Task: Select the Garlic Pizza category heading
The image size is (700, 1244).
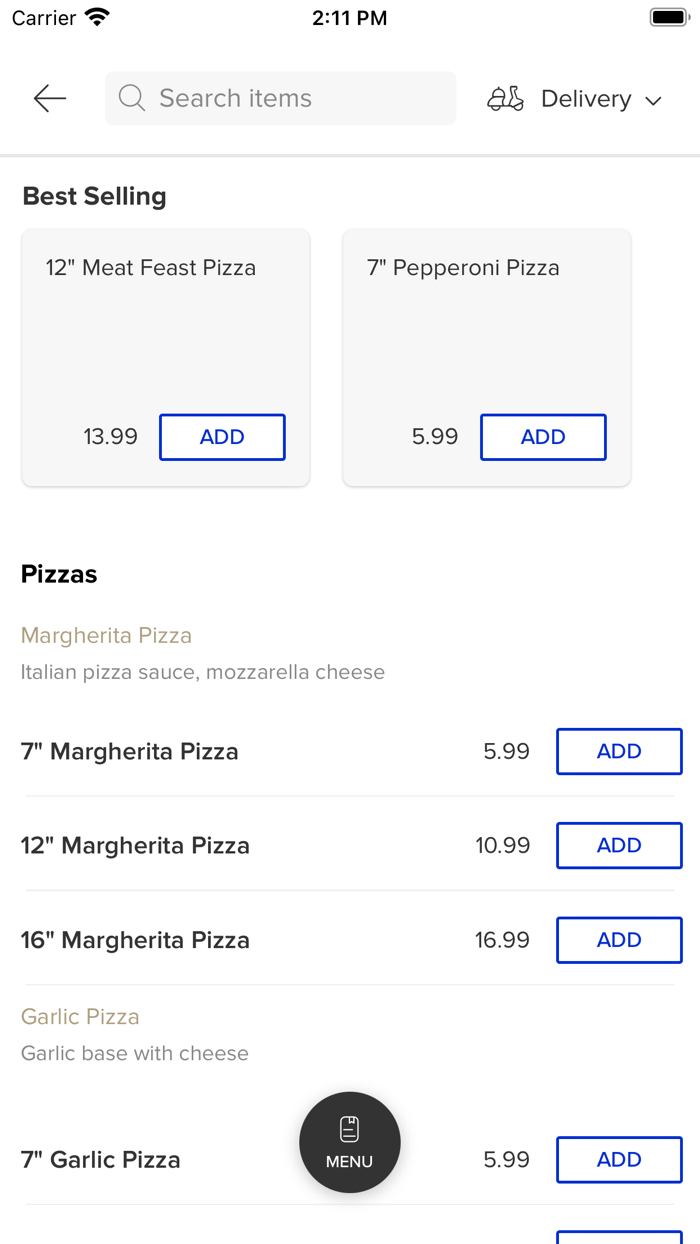Action: 80,1016
